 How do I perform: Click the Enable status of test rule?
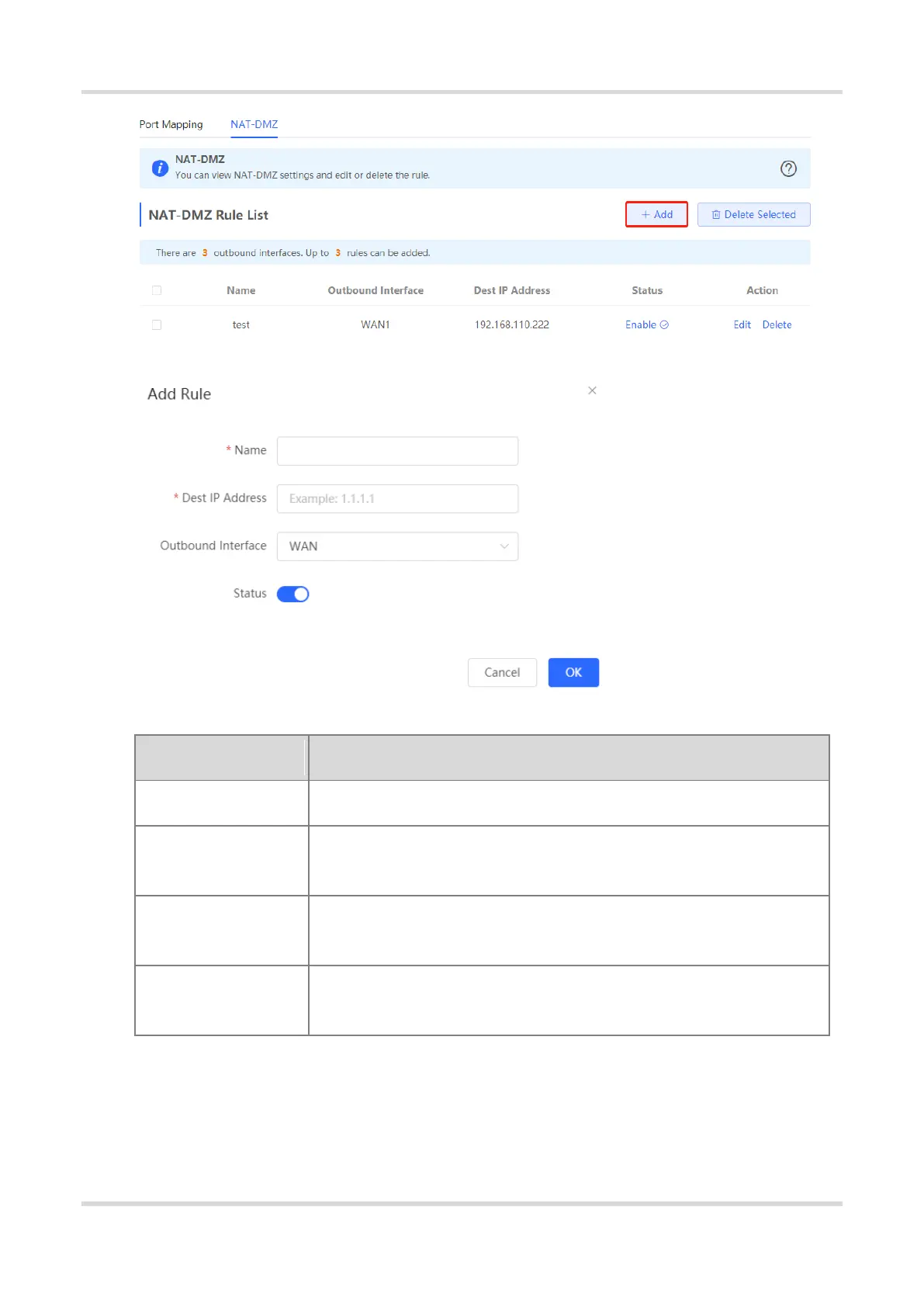[x=646, y=325]
